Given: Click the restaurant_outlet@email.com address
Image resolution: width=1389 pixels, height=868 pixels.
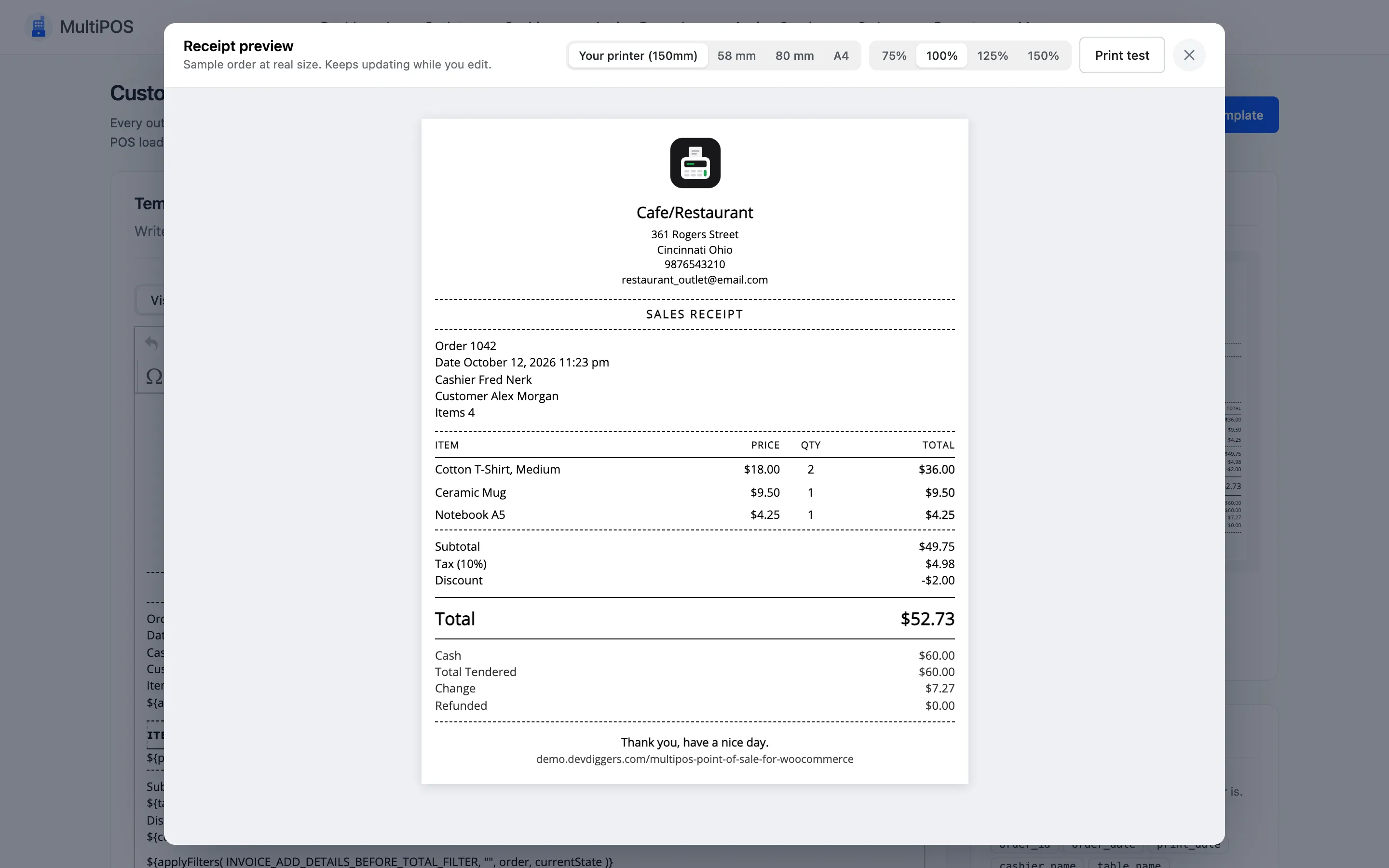Looking at the screenshot, I should click(694, 280).
